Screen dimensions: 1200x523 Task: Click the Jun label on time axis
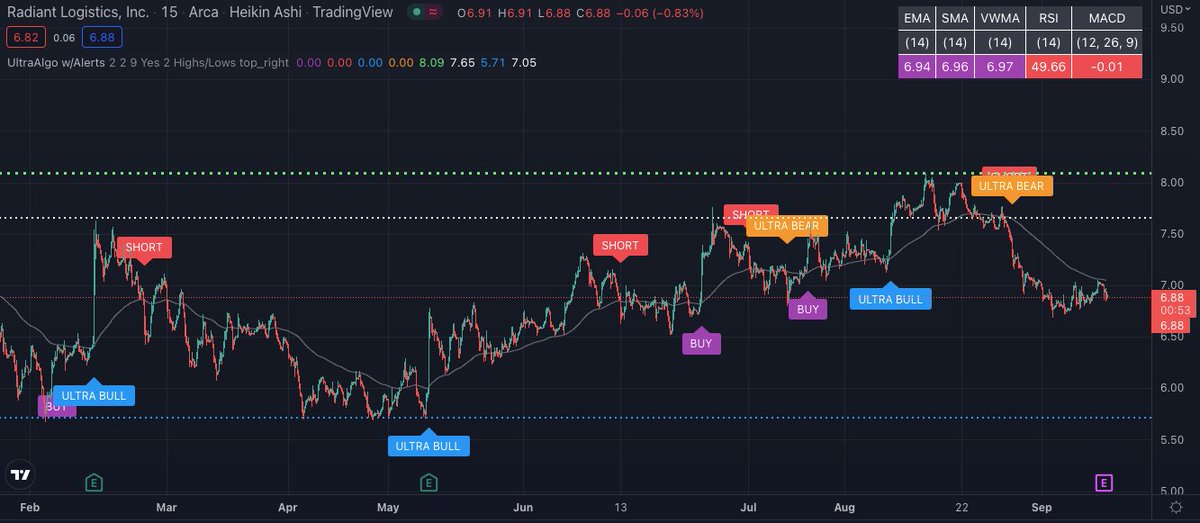coord(523,508)
